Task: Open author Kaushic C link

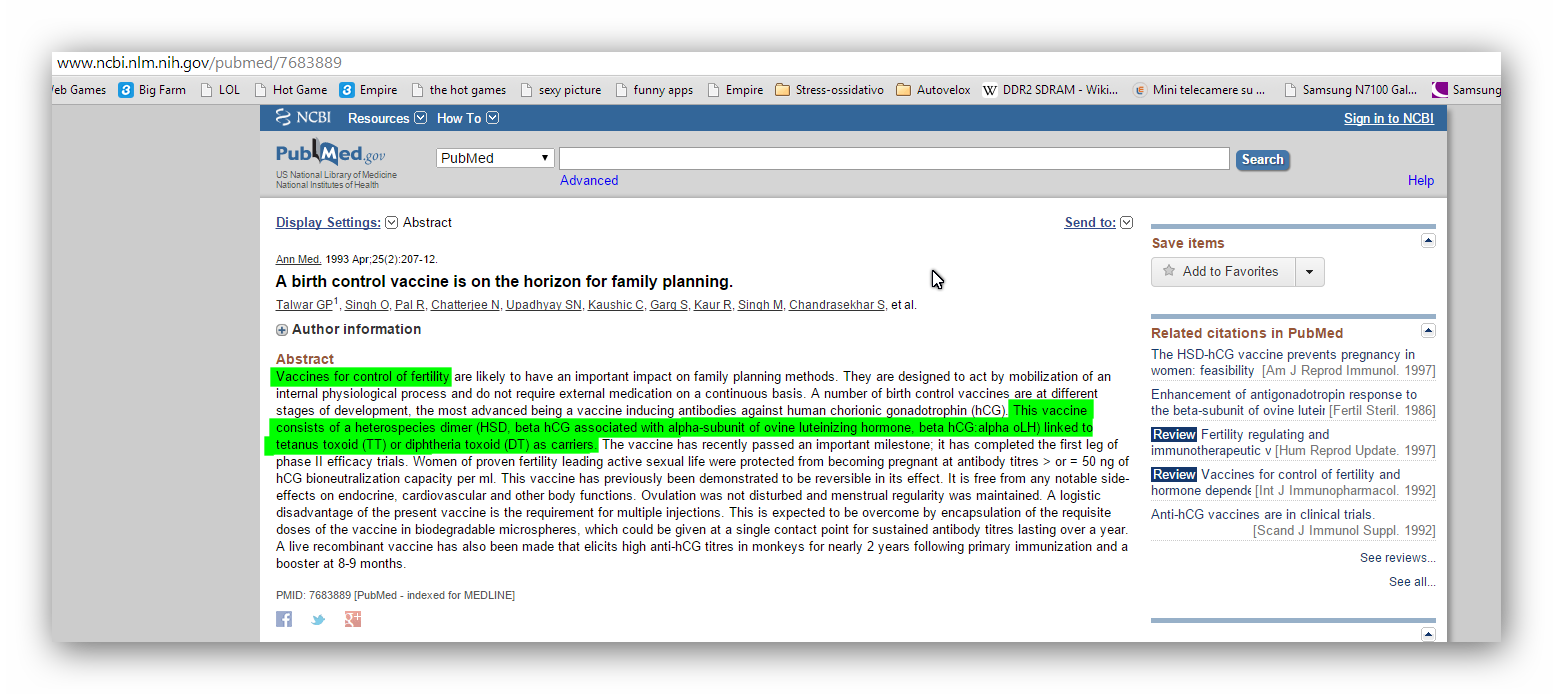Action: 615,305
